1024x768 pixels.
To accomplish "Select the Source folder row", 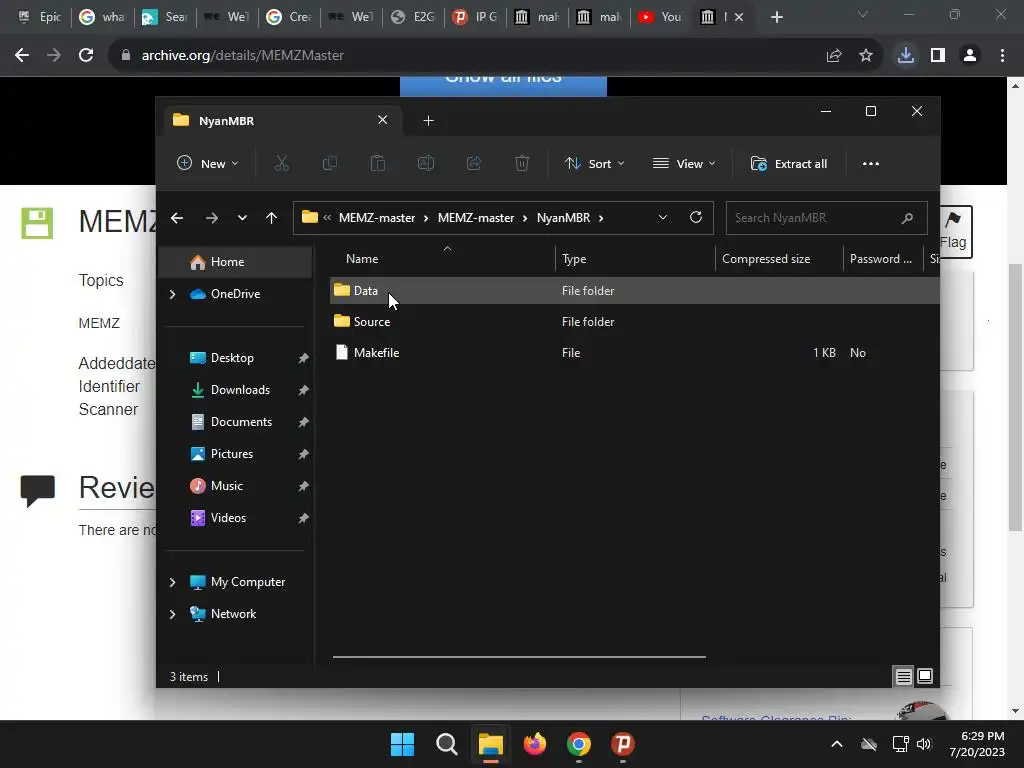I will click(x=634, y=321).
